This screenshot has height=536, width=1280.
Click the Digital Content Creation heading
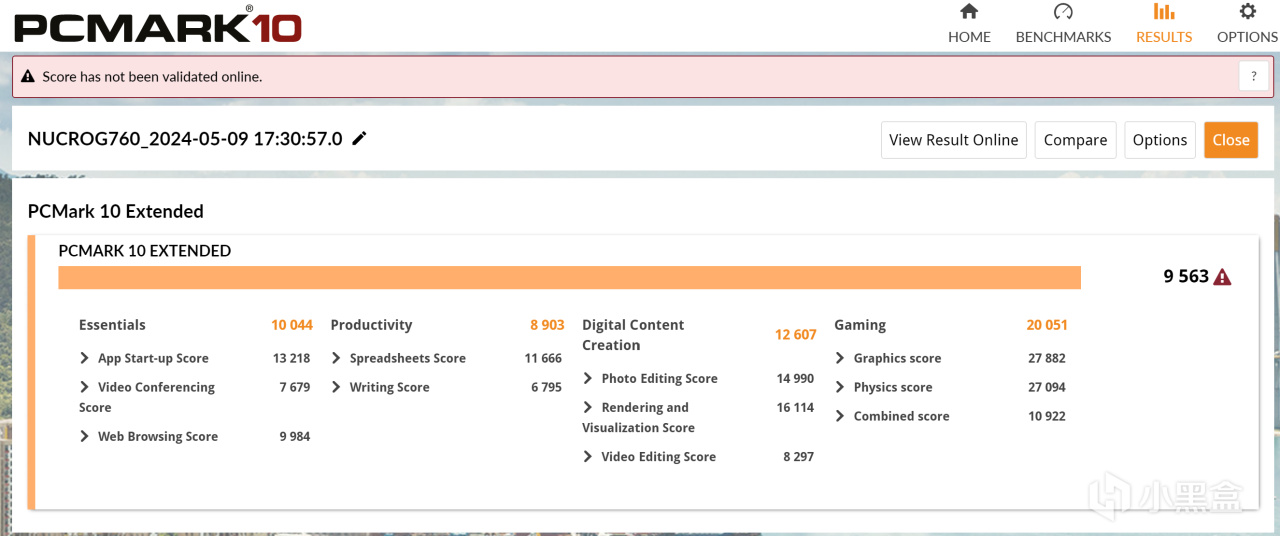click(x=633, y=335)
